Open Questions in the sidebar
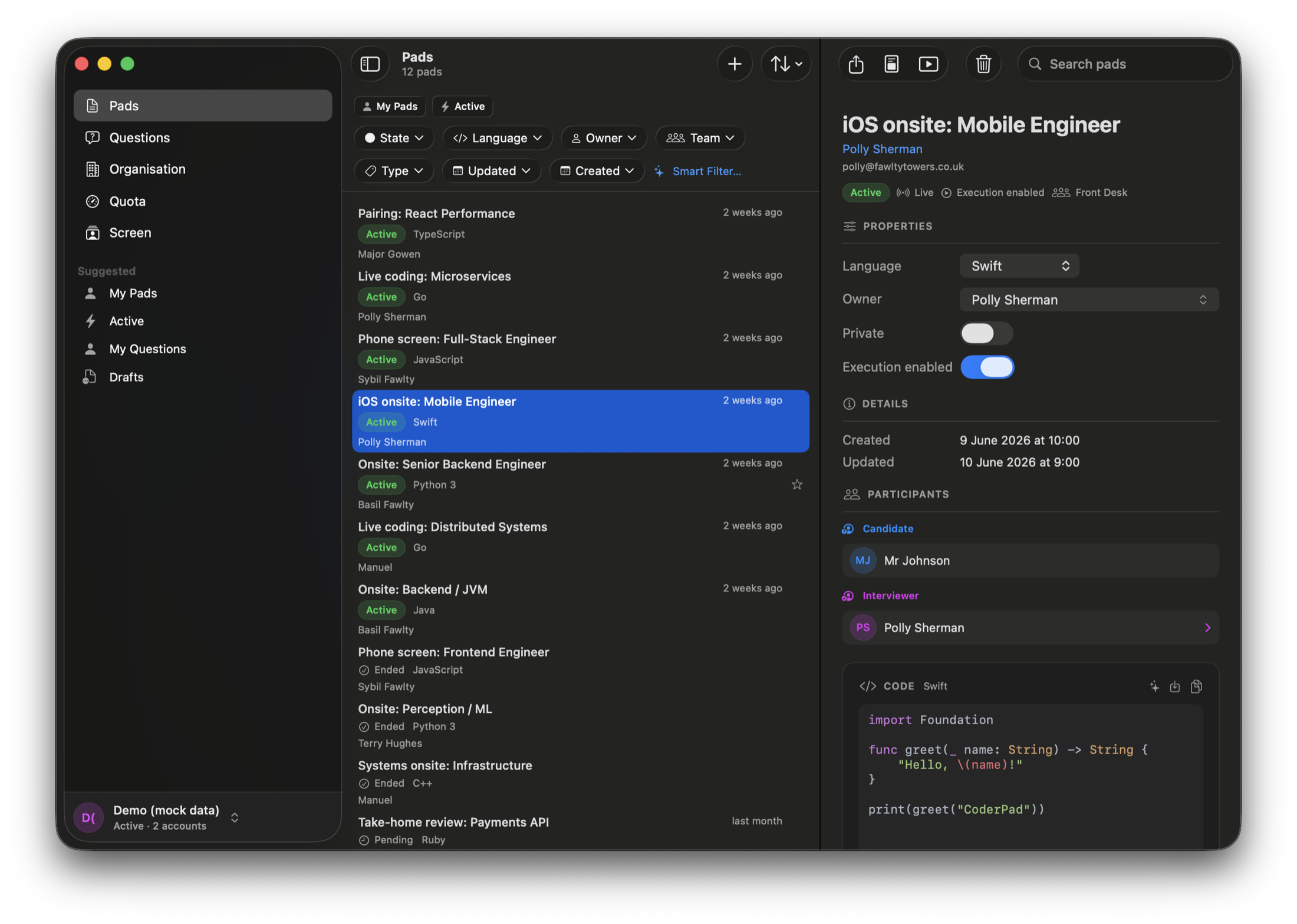Image resolution: width=1297 pixels, height=924 pixels. click(x=203, y=137)
